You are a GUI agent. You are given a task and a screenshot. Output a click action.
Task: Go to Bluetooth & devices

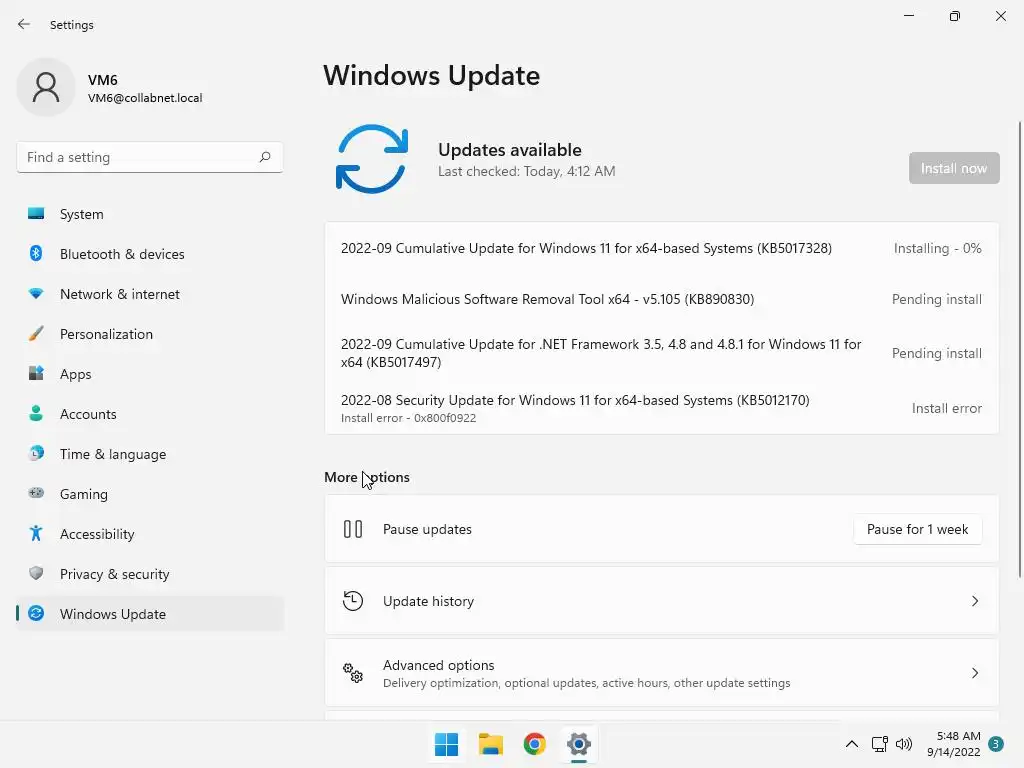(x=150, y=254)
